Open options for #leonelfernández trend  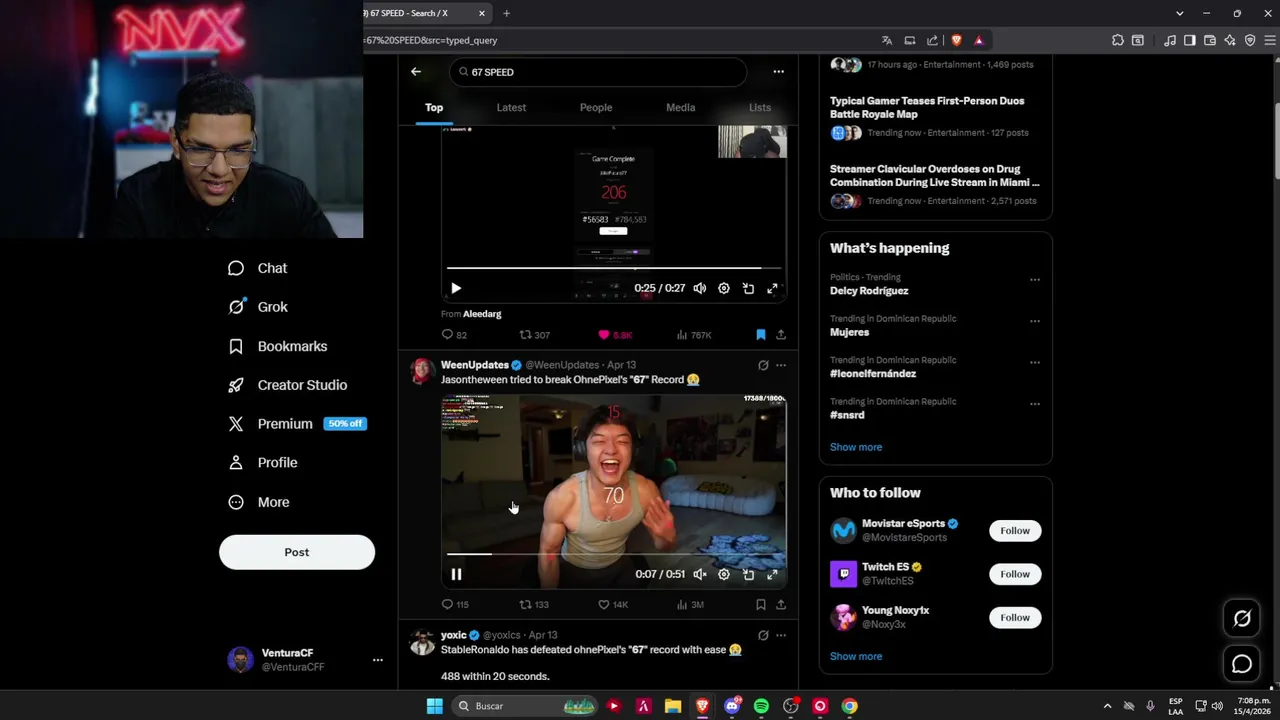pos(1035,363)
